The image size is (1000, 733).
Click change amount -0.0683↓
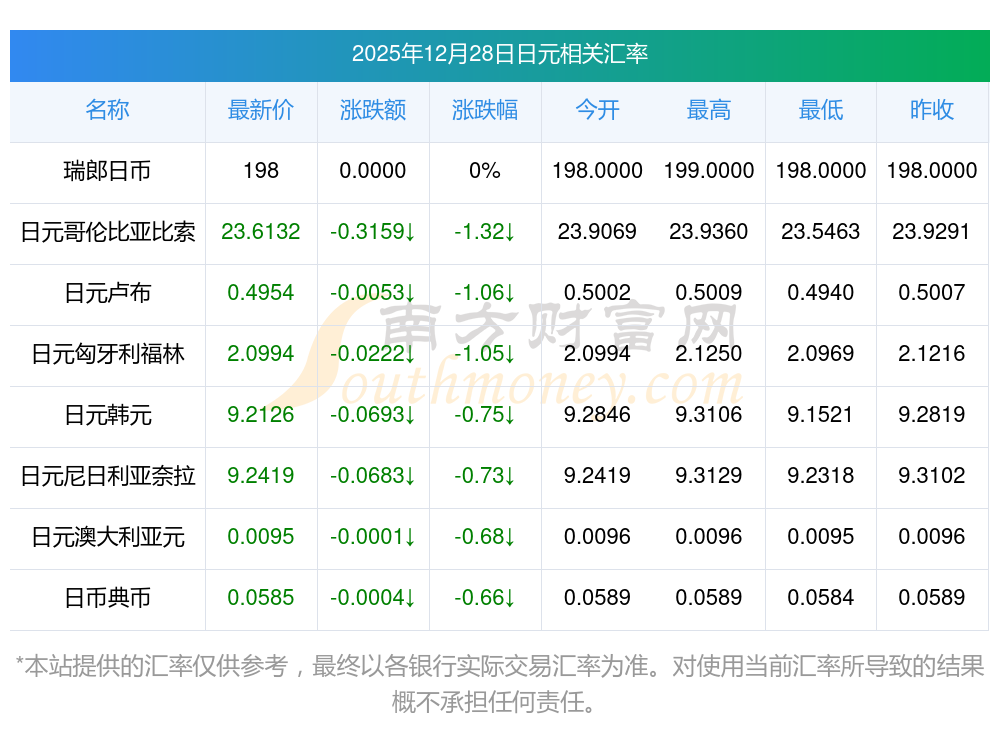click(373, 475)
